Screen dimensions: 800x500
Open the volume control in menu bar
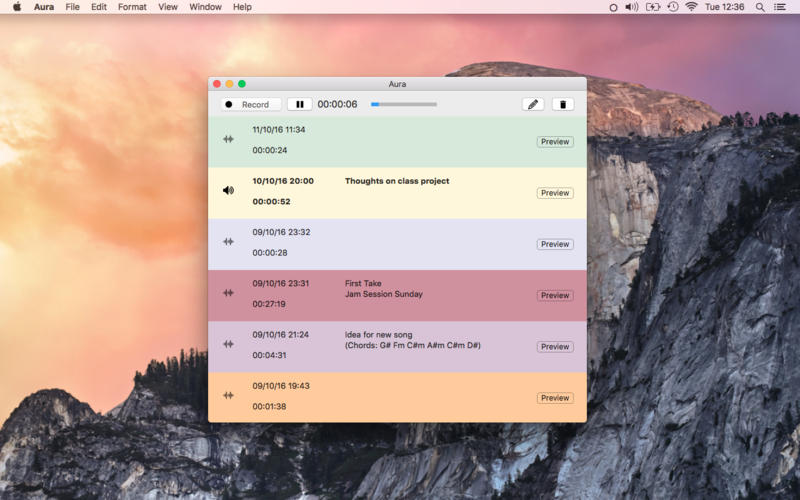[x=631, y=7]
